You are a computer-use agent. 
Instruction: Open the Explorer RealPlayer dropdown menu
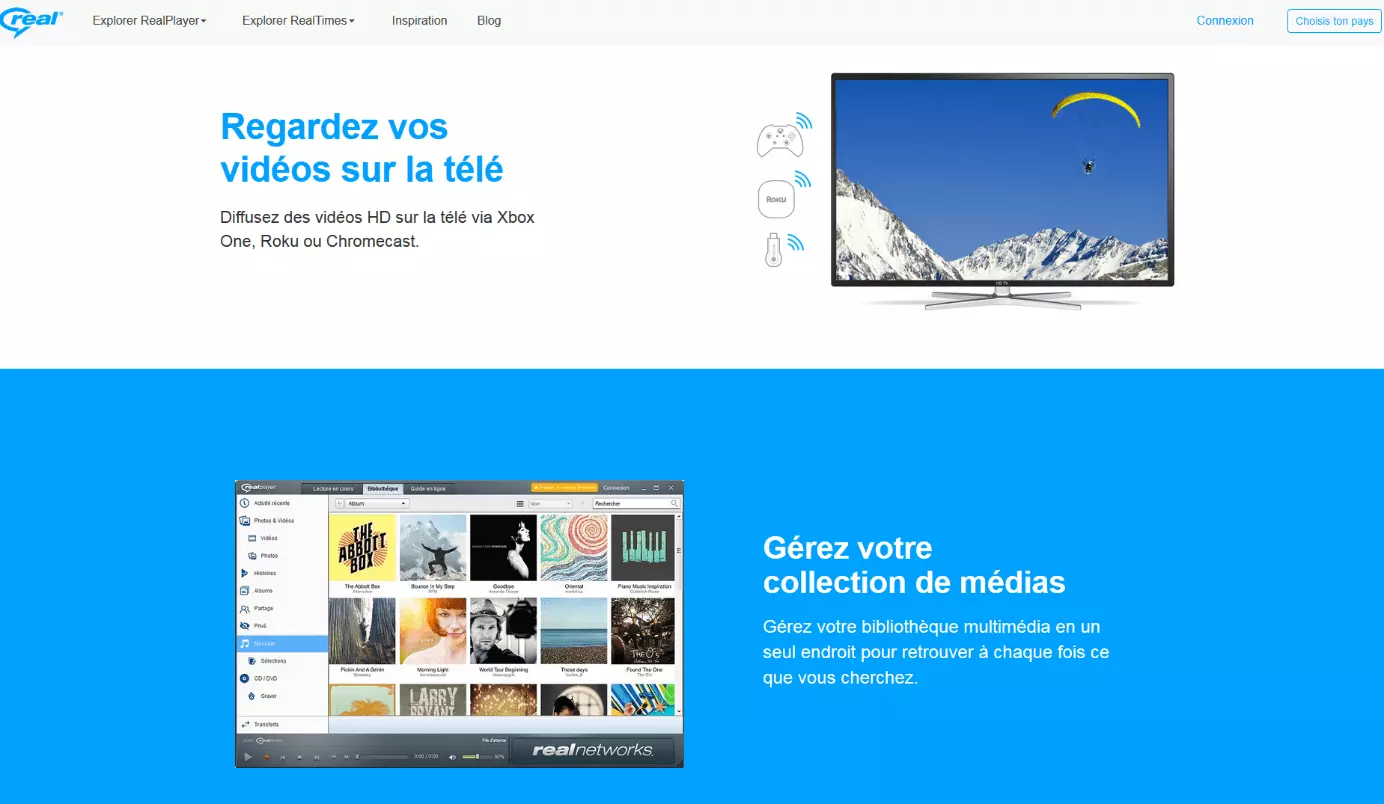point(149,20)
